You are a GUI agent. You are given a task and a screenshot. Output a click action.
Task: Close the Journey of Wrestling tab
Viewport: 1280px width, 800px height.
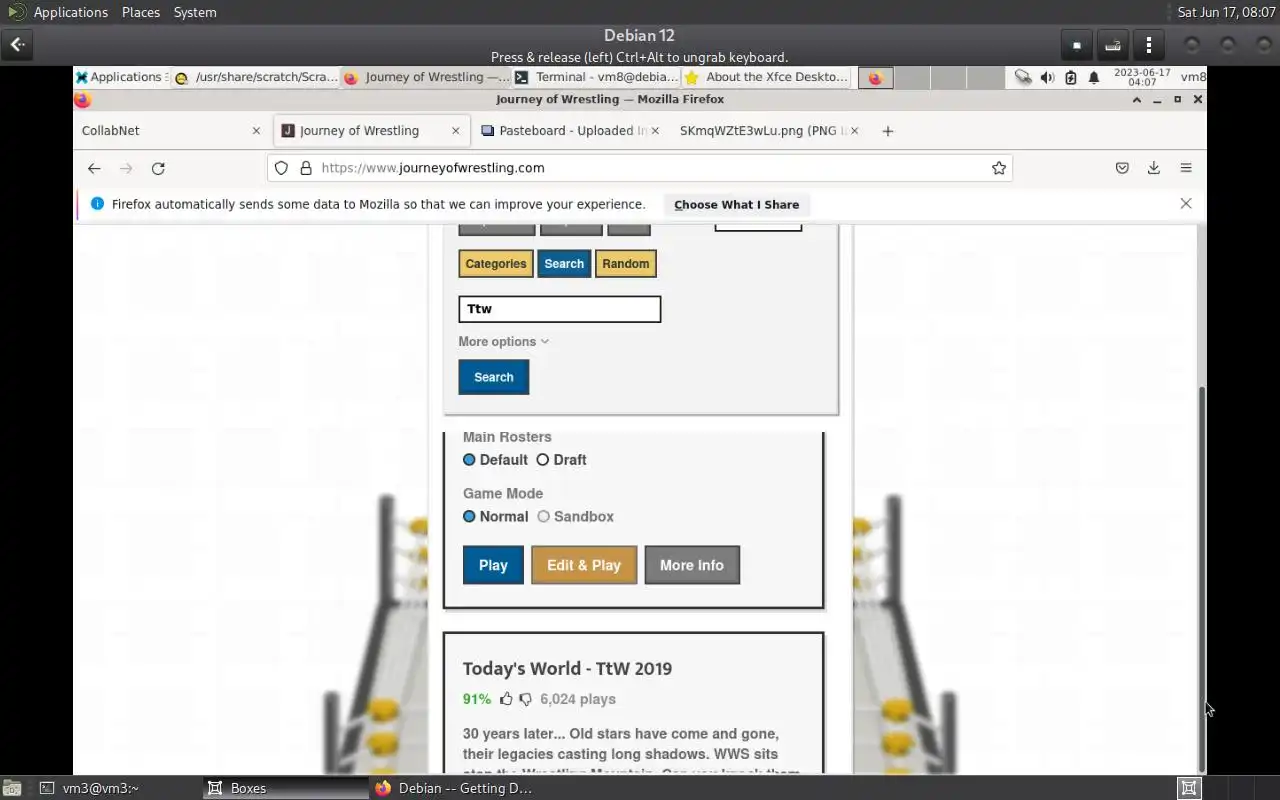(455, 131)
